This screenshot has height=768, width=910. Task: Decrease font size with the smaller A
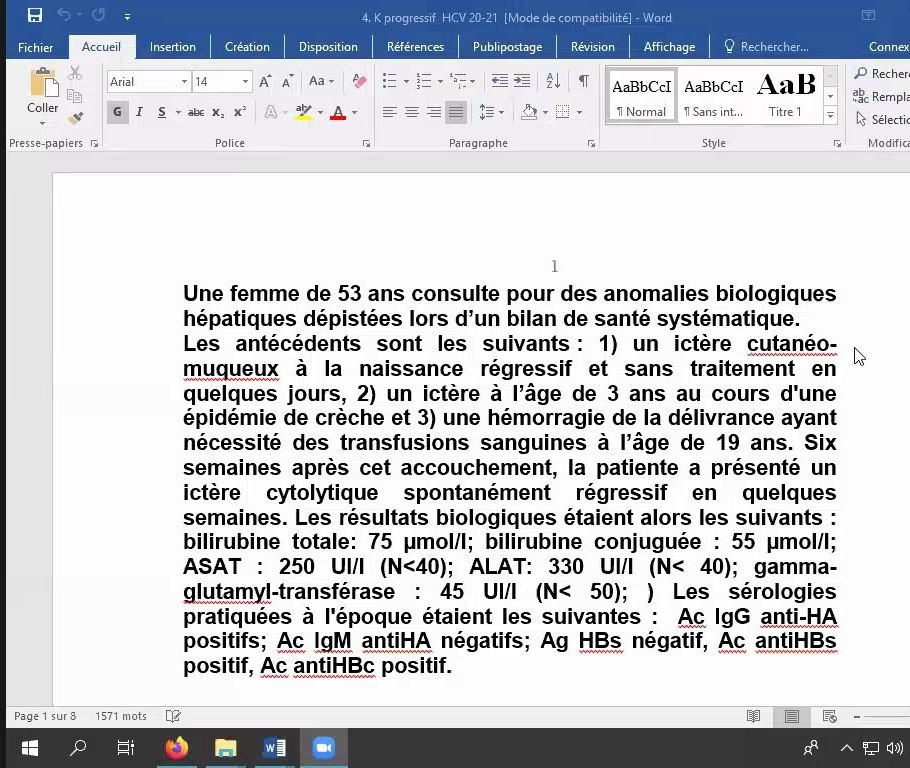pyautogui.click(x=287, y=81)
